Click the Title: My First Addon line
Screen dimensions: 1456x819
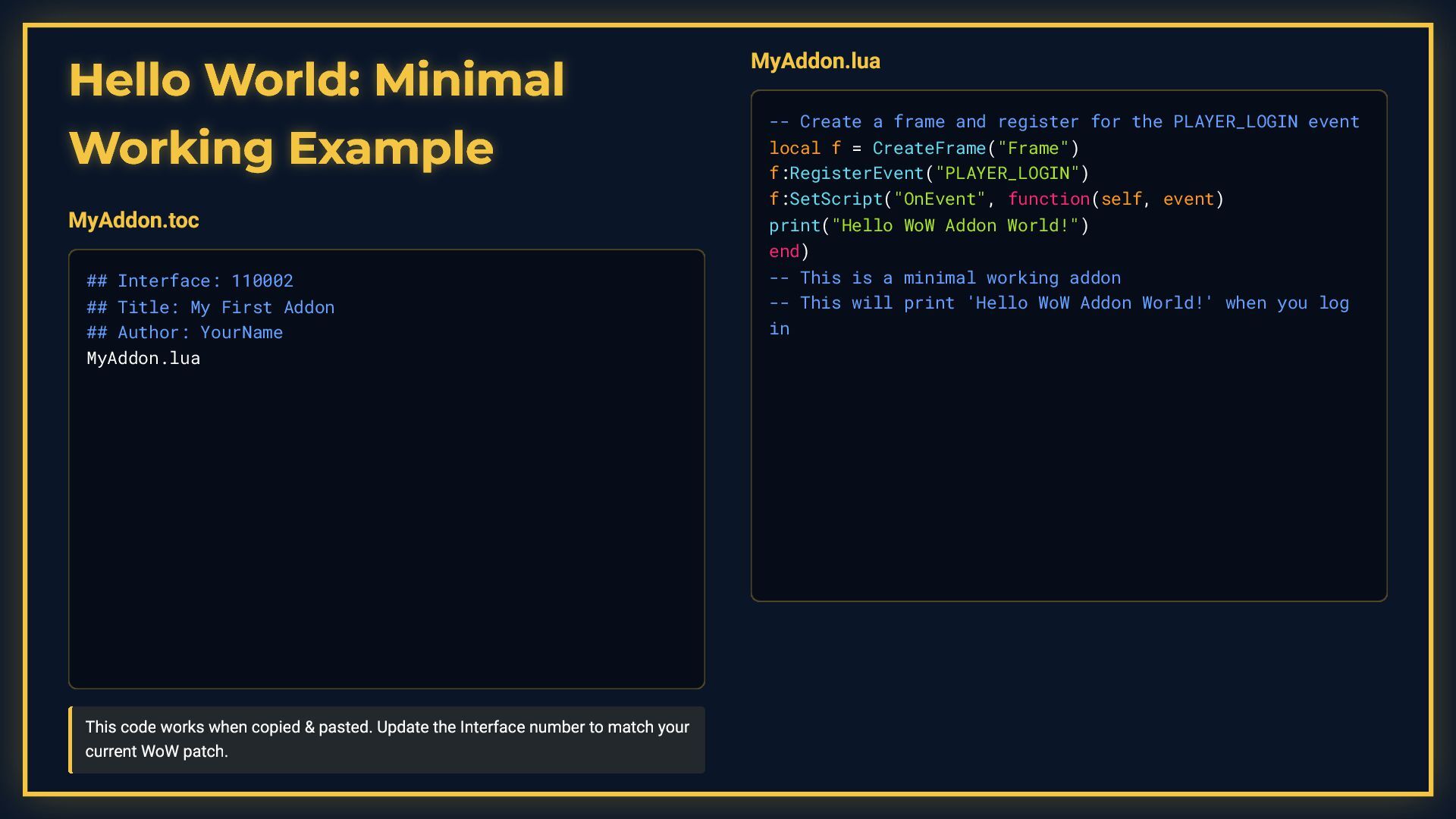click(x=210, y=307)
